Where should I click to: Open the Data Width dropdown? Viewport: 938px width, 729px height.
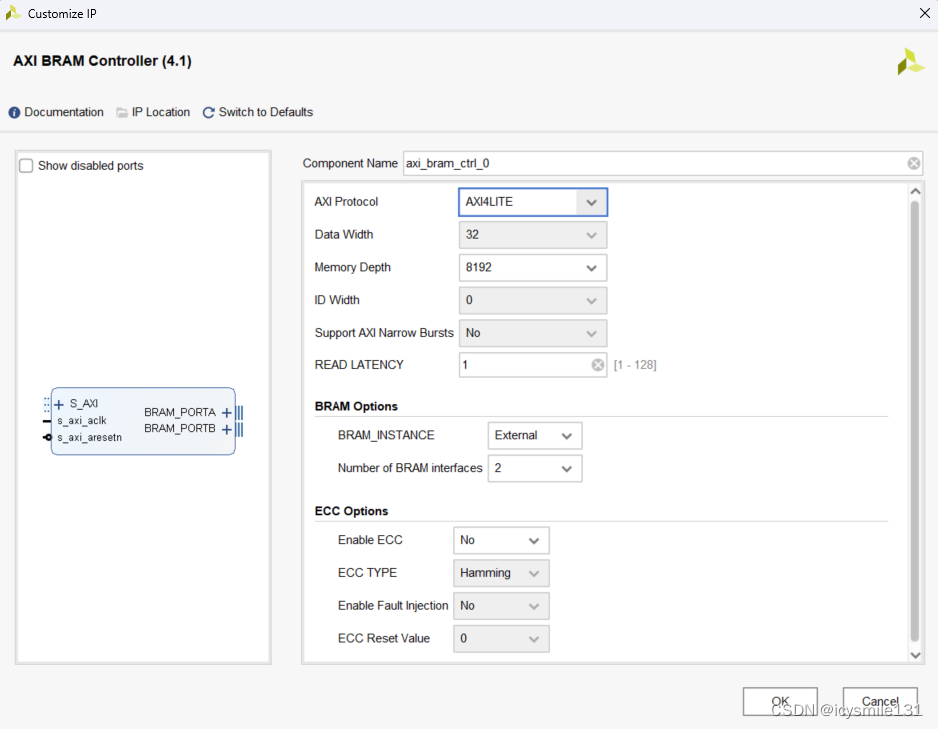pos(532,235)
